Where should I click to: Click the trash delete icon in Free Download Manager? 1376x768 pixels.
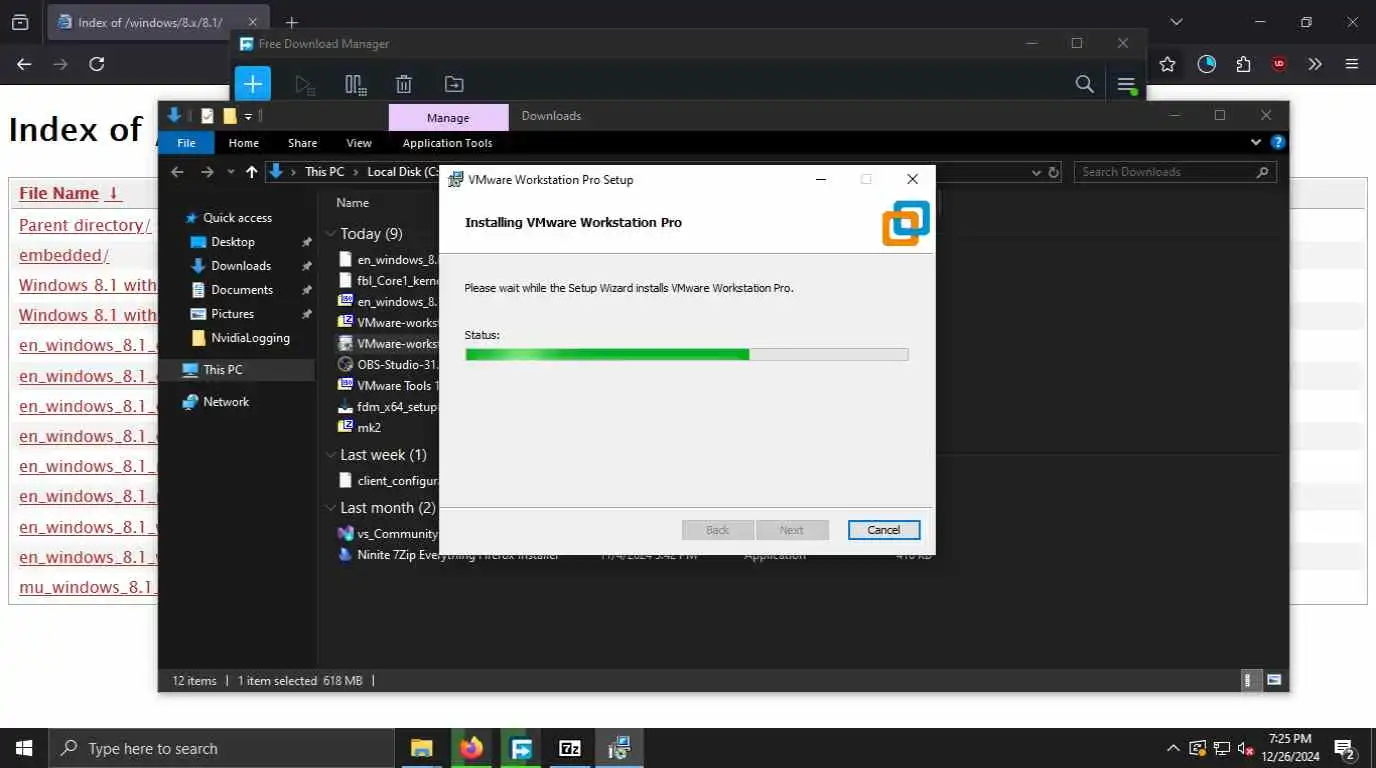pos(404,85)
